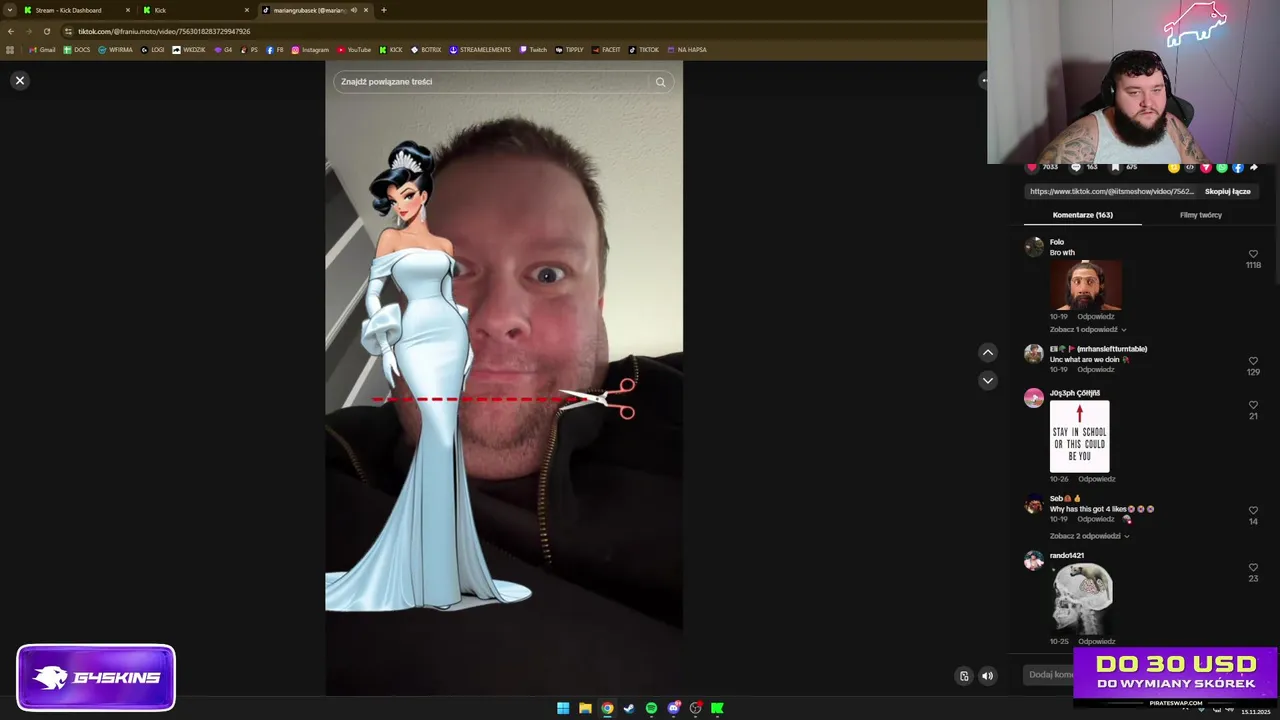Open the Instagram bookmark
Screen dimensions: 1280x720
310,50
